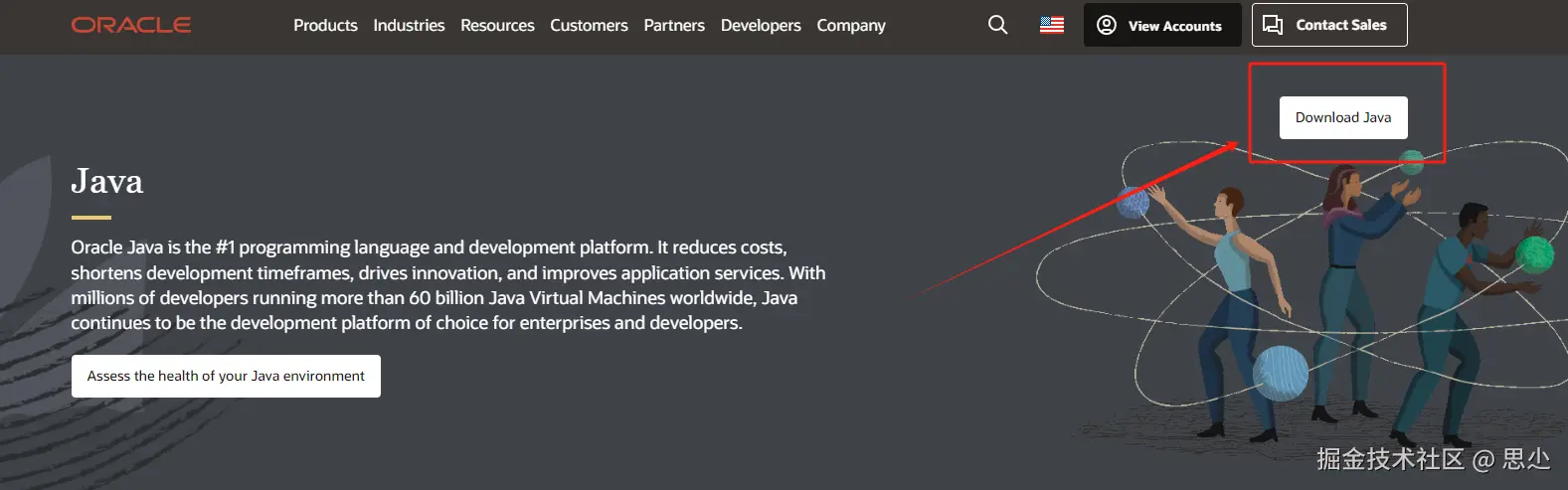The width and height of the screenshot is (1568, 490).
Task: Open the Developers menu
Action: pyautogui.click(x=761, y=25)
